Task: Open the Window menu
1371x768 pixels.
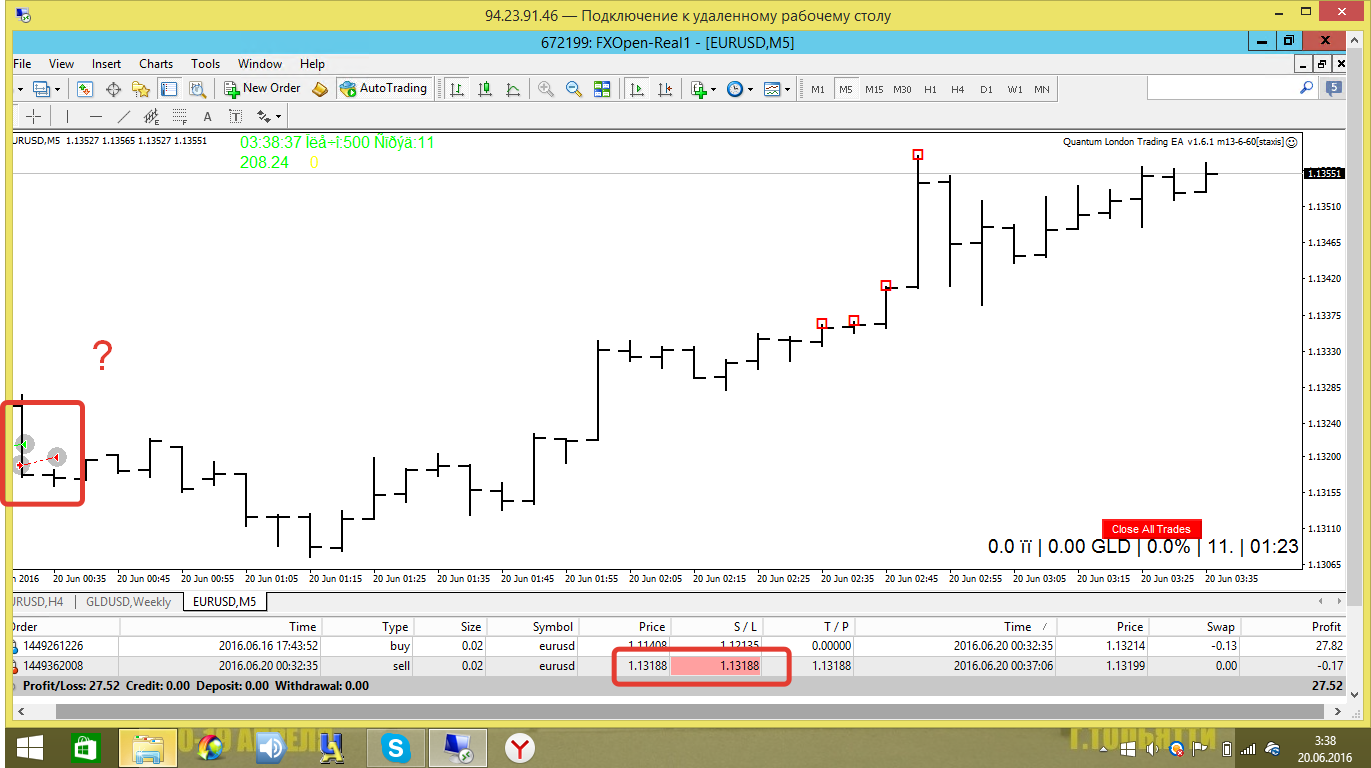Action: click(260, 64)
